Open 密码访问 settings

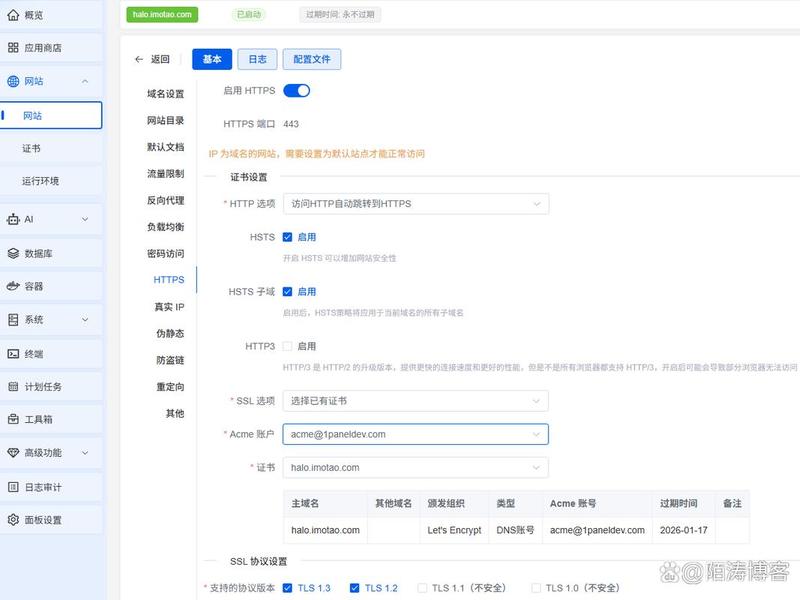(x=165, y=254)
